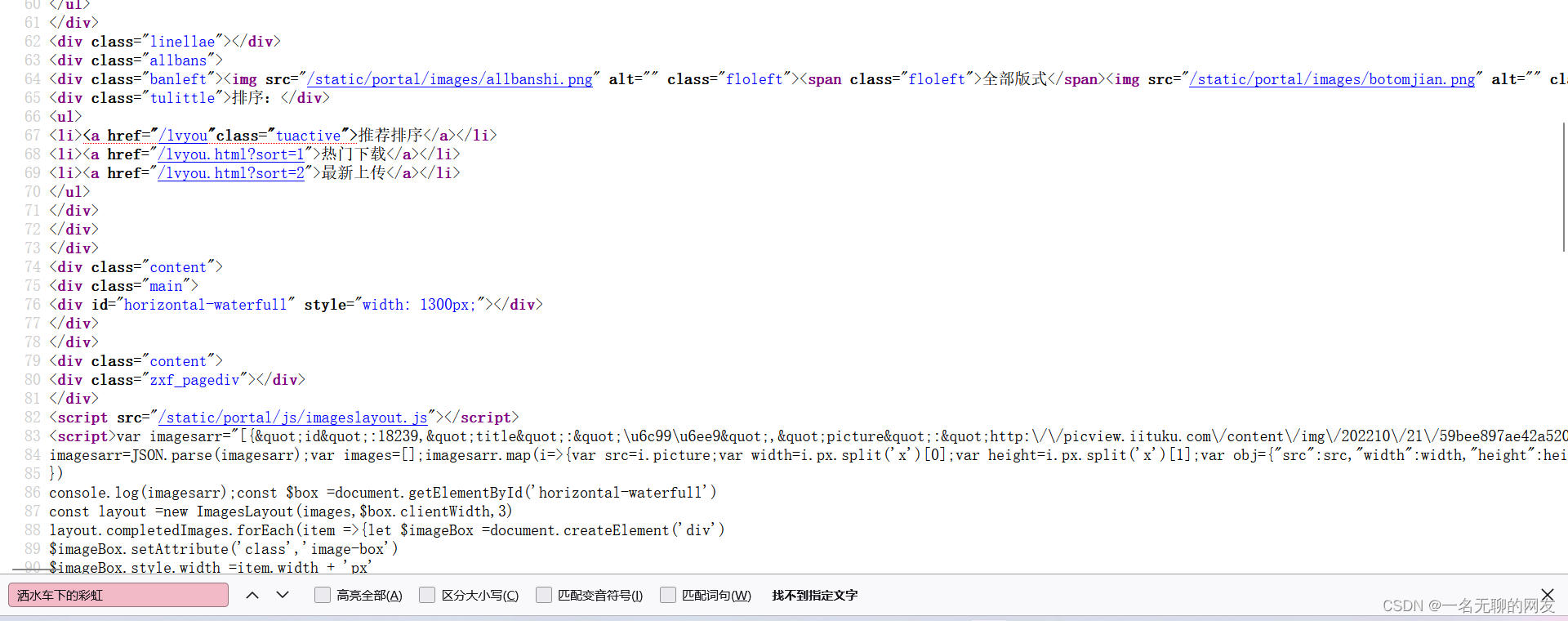Click the text 全部版式 on line 64

(1014, 79)
